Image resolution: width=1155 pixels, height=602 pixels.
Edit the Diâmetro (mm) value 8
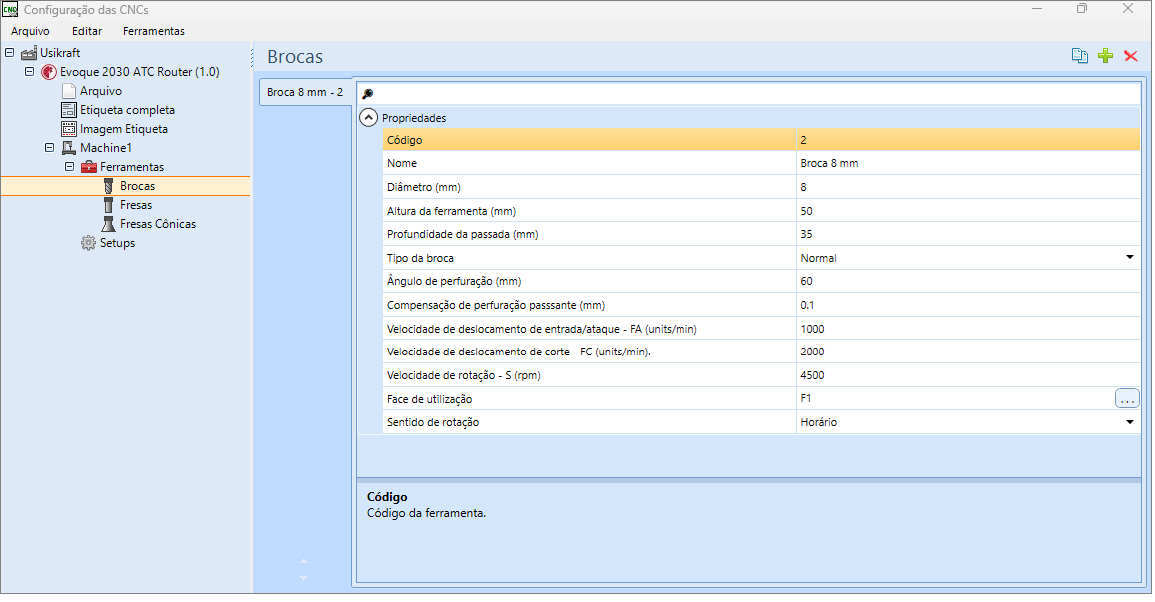(x=967, y=187)
